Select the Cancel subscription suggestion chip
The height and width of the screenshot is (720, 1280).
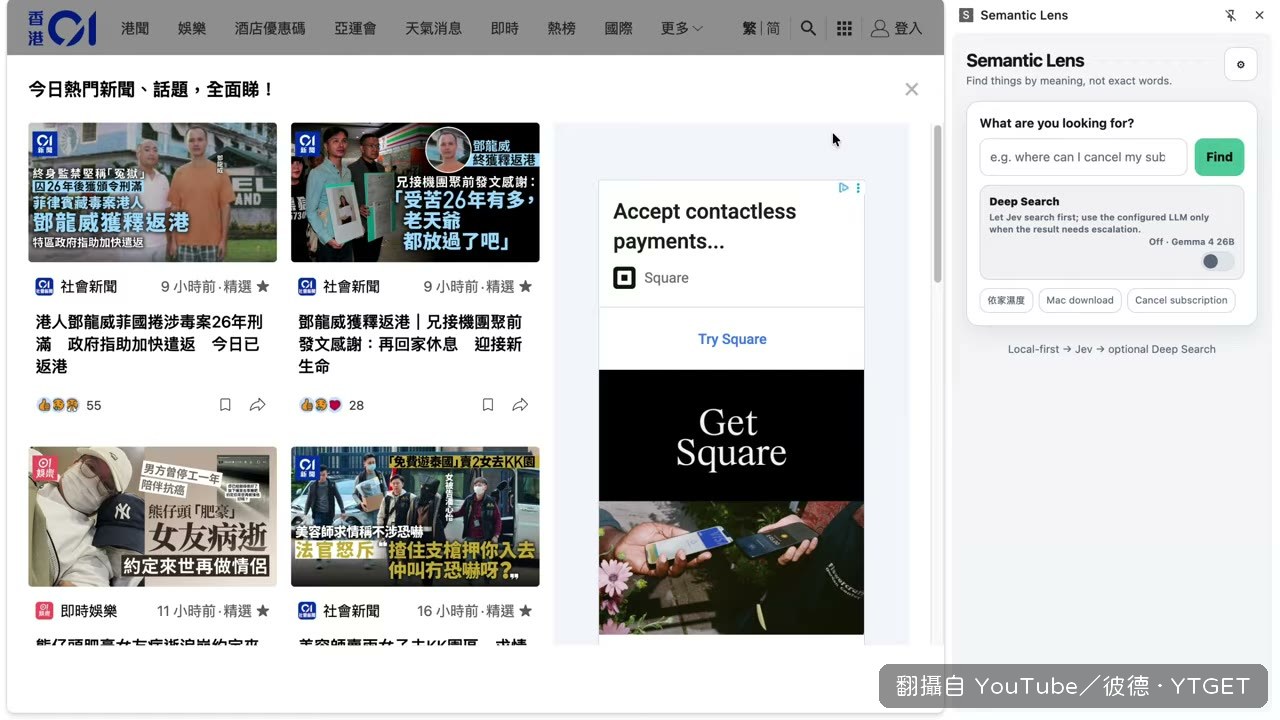(x=1181, y=300)
